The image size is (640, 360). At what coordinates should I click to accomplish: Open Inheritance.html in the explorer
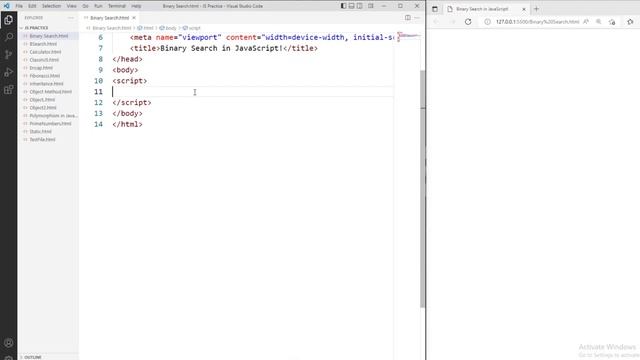[x=46, y=84]
